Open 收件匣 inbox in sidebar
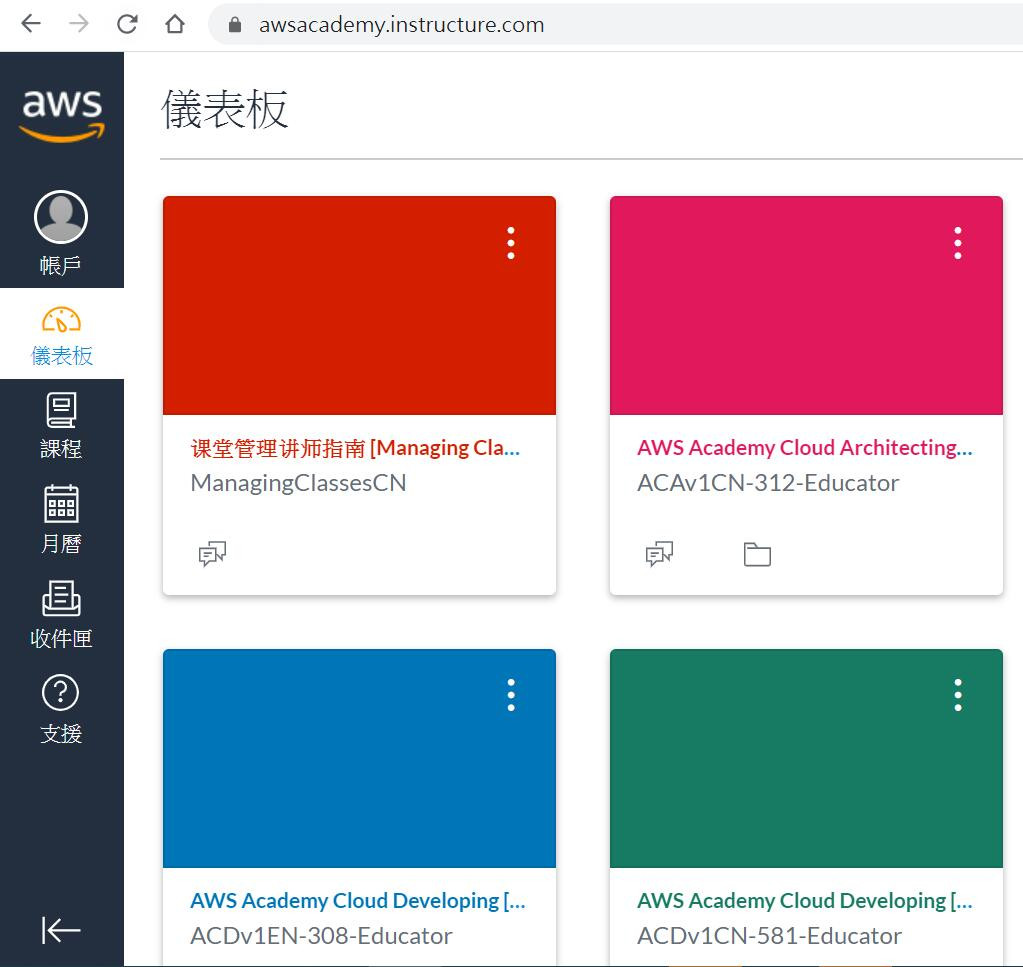 [x=61, y=614]
